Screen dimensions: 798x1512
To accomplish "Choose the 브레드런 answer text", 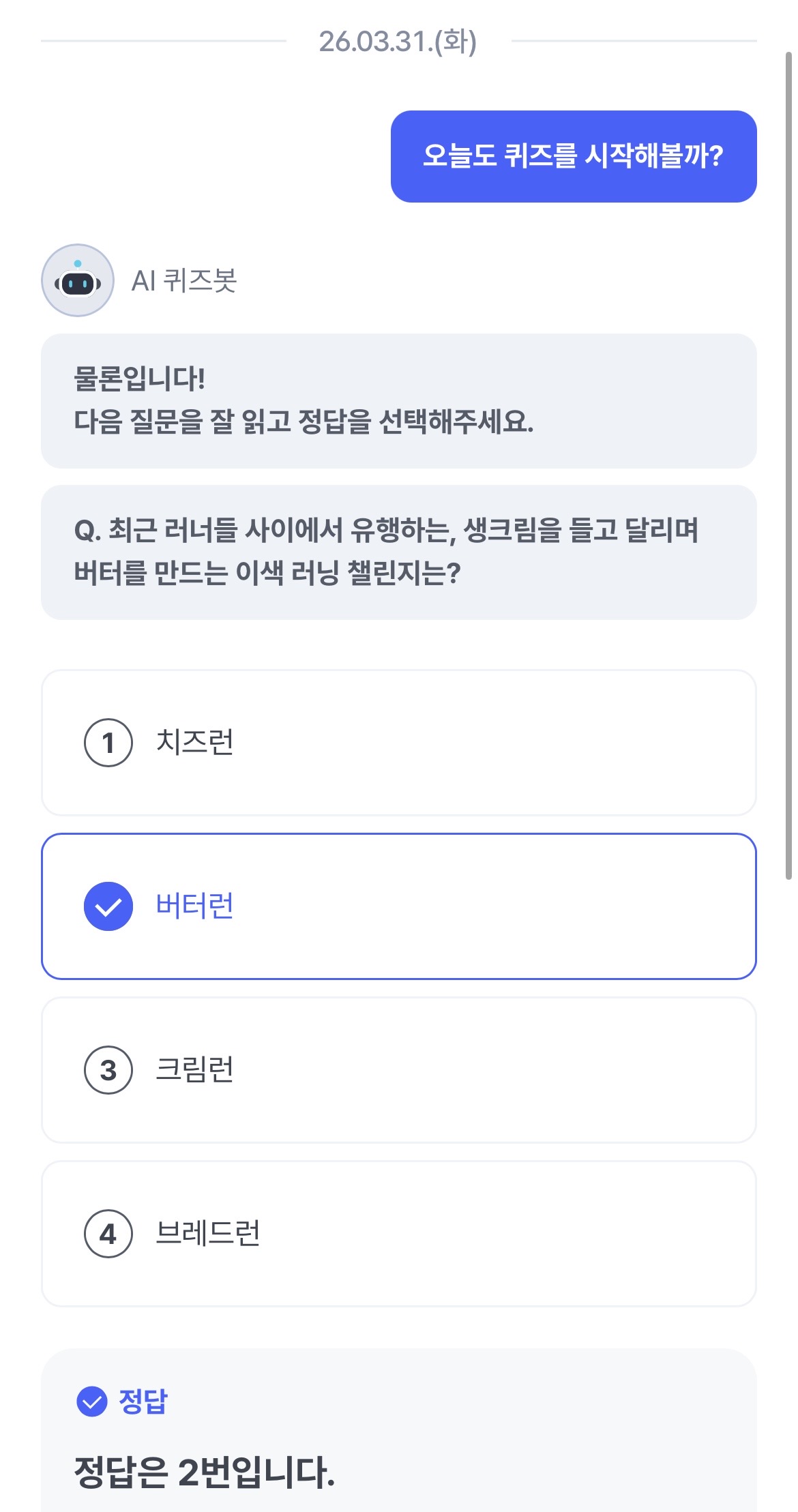I will coord(208,1233).
